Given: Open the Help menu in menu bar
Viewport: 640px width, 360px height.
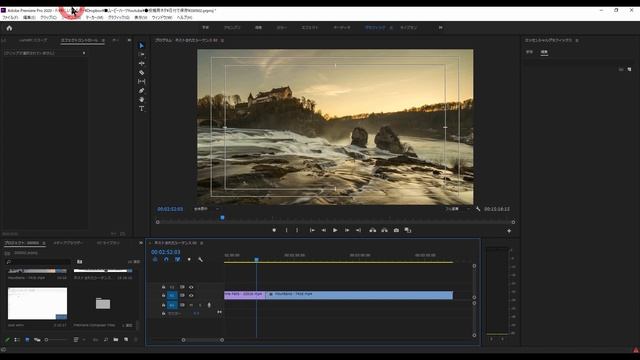Looking at the screenshot, I should point(184,18).
